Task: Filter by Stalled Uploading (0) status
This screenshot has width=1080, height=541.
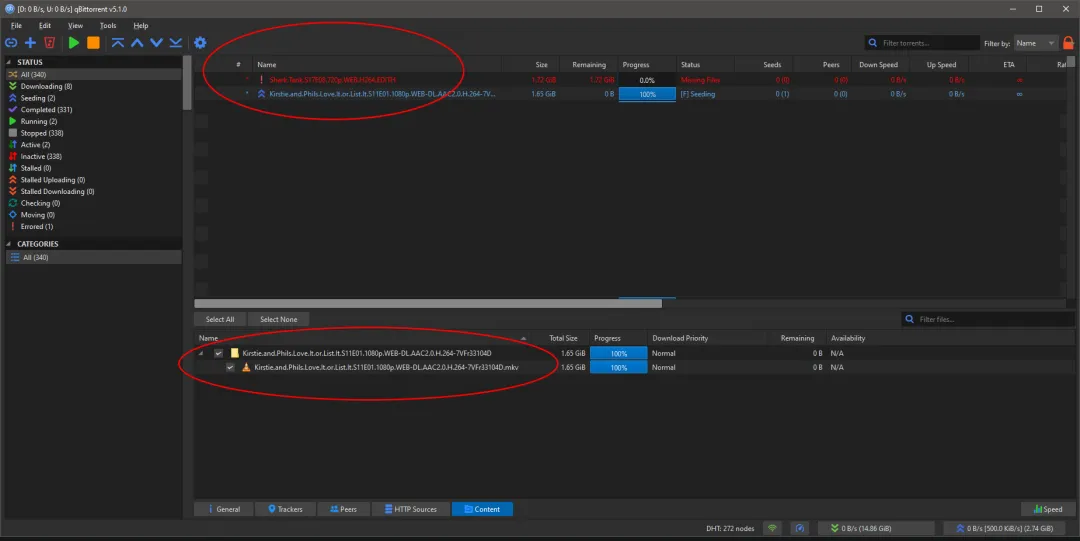Action: (53, 180)
